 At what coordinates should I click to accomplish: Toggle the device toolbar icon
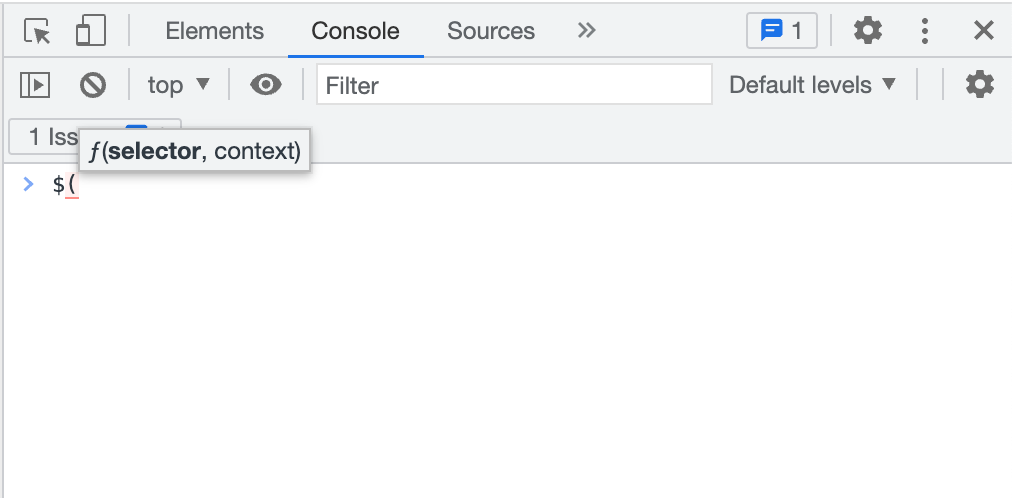pos(91,32)
